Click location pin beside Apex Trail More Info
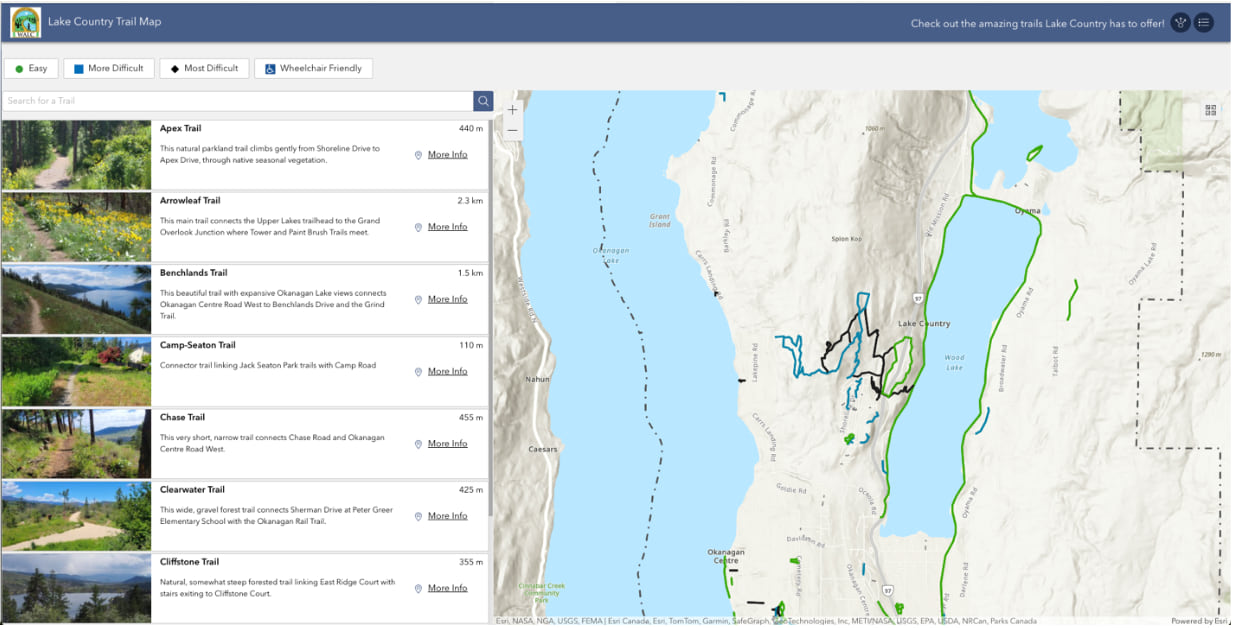1236x628 pixels. 418,155
